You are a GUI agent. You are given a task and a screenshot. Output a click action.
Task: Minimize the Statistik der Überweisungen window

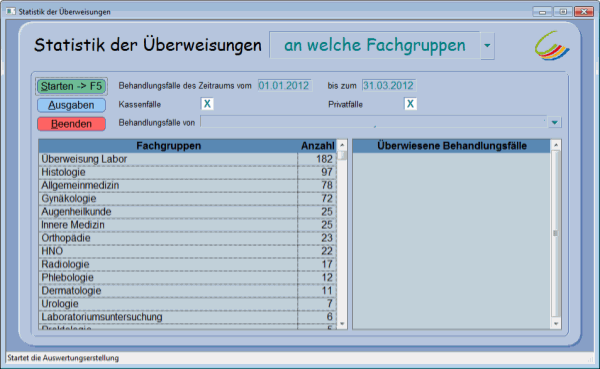[x=542, y=12]
